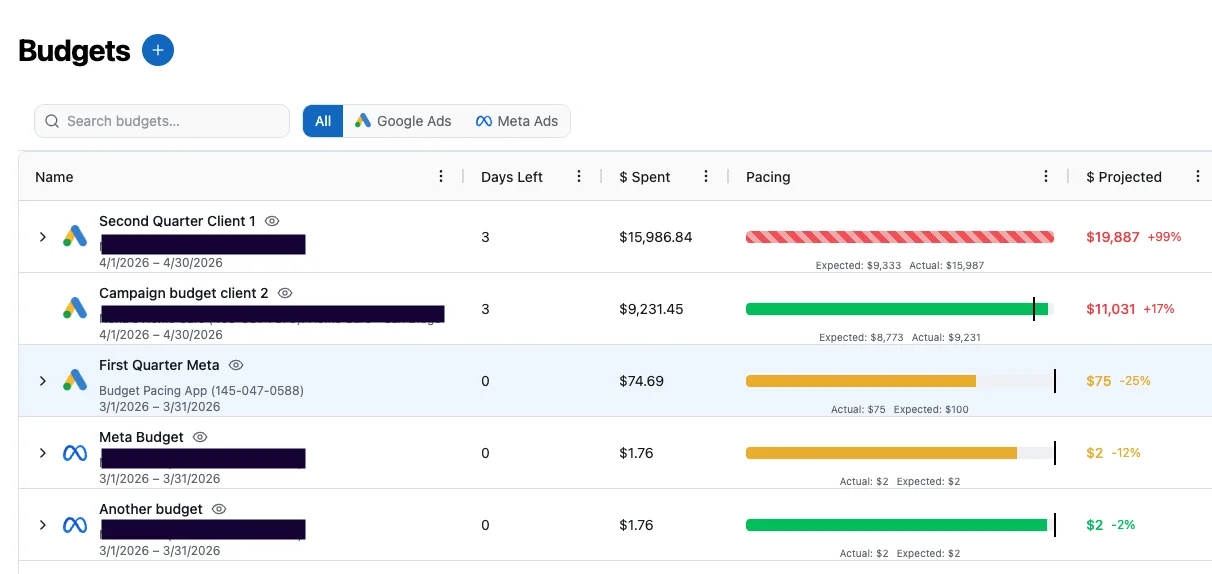Expand the Another budget row
1212x574 pixels.
pyautogui.click(x=42, y=525)
